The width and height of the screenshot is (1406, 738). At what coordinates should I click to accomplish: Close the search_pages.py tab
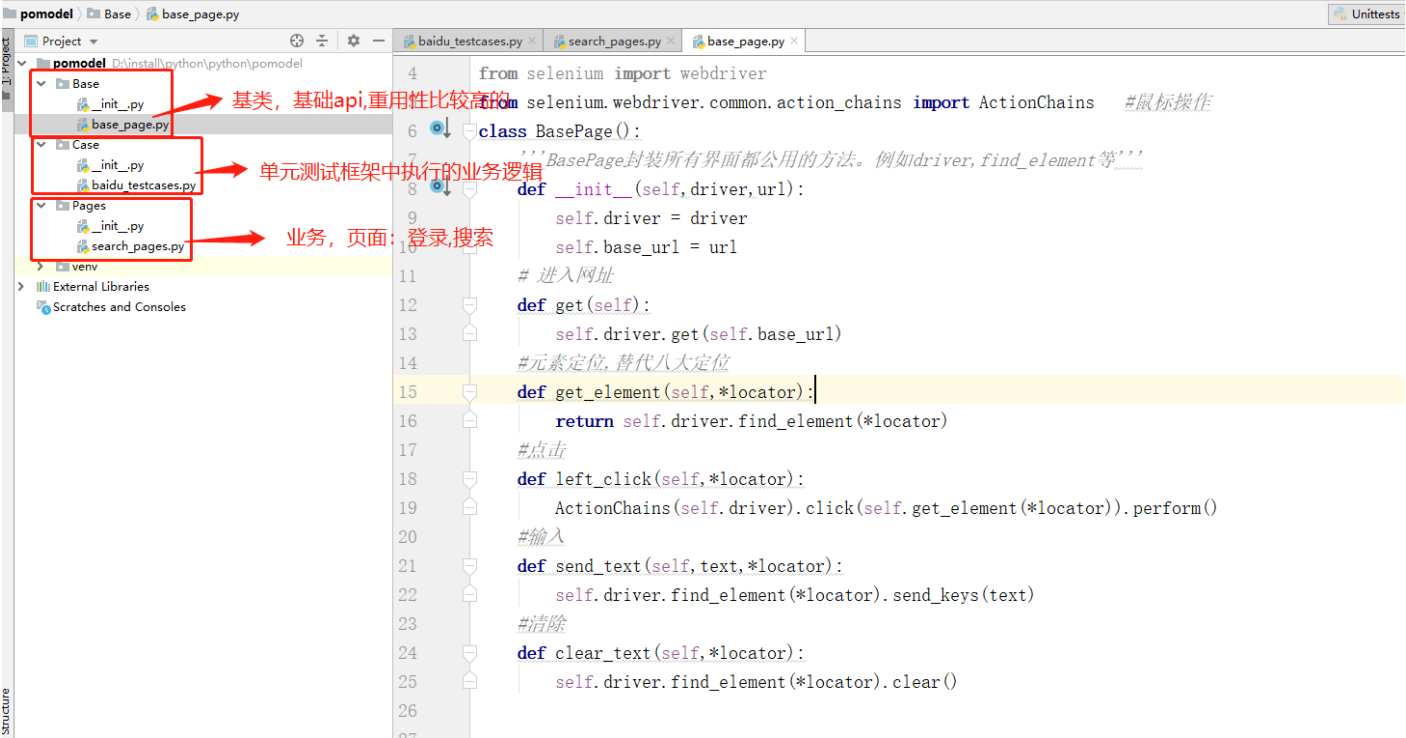click(x=670, y=41)
